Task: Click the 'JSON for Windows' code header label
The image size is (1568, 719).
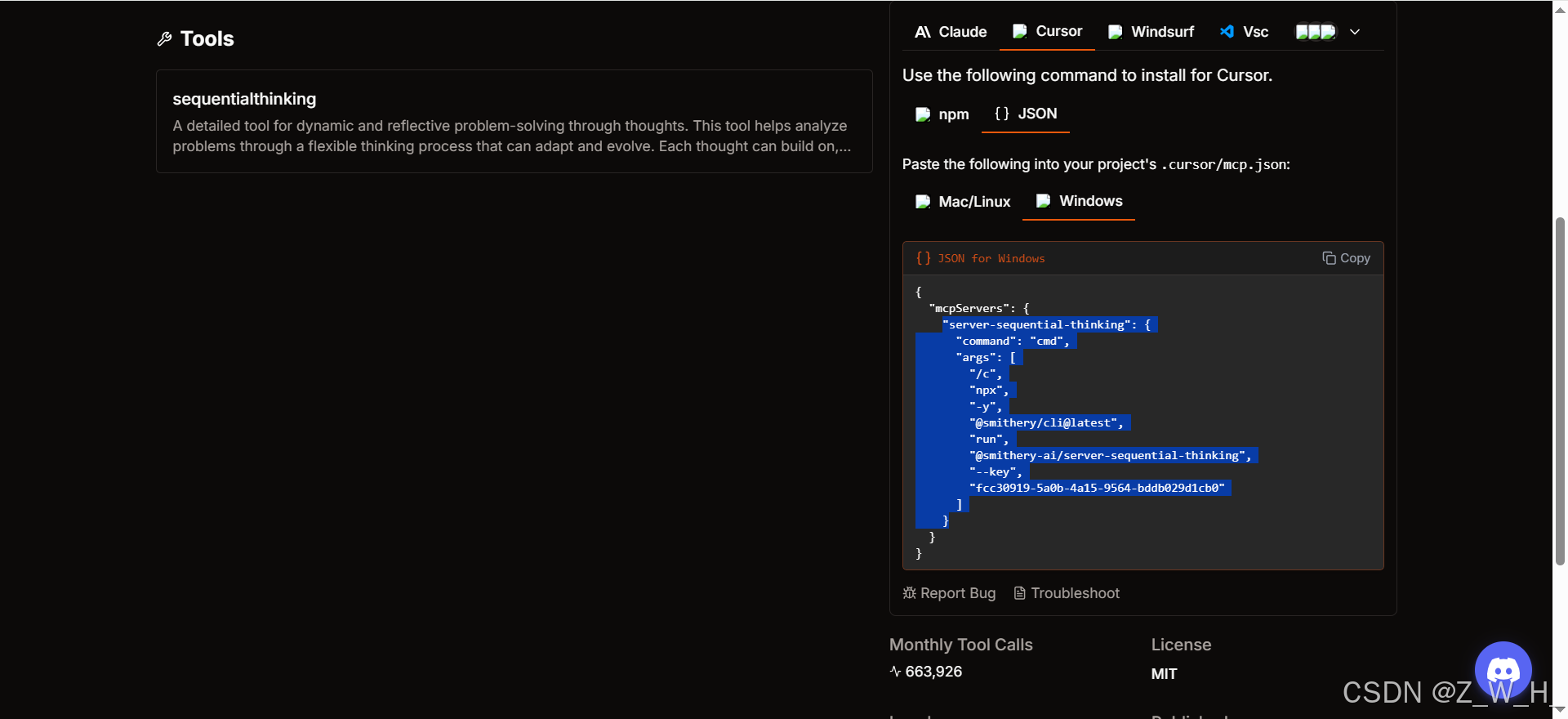Action: tap(991, 258)
